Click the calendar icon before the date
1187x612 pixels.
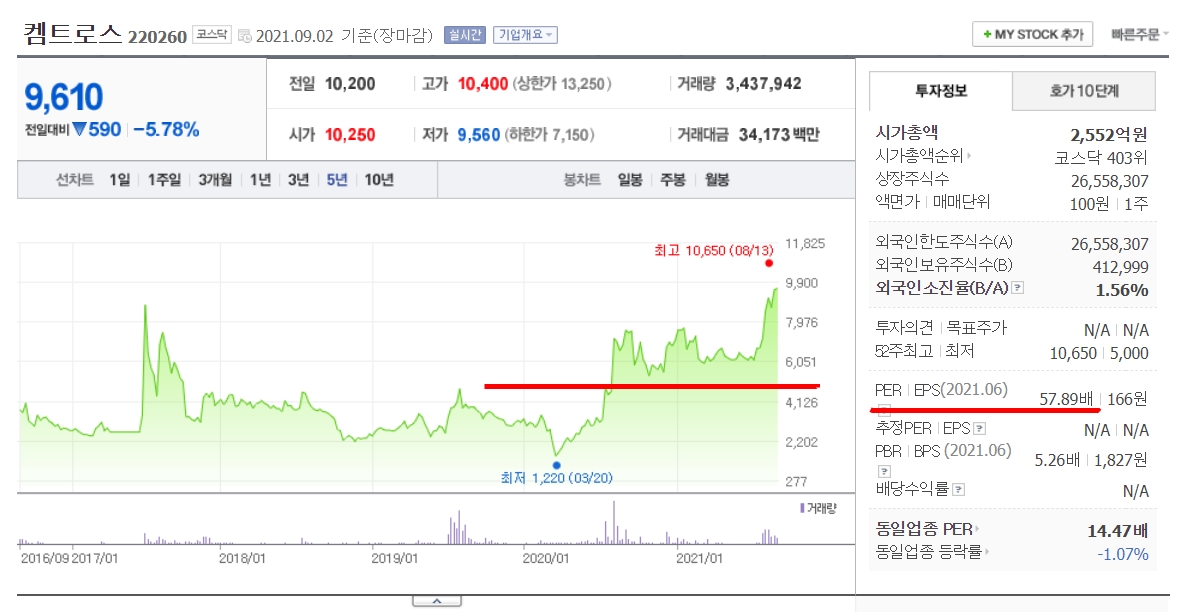coord(245,36)
